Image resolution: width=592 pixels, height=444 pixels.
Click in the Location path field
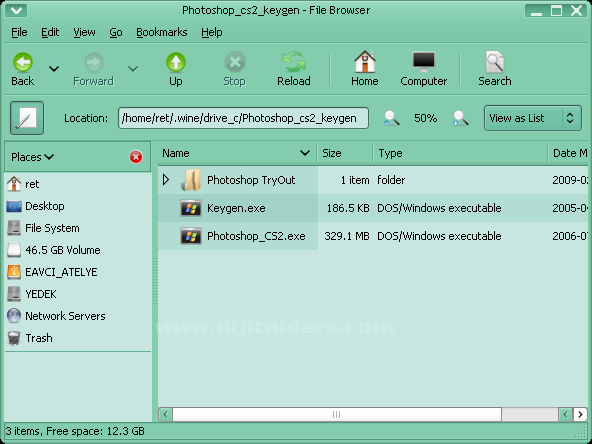(x=243, y=118)
